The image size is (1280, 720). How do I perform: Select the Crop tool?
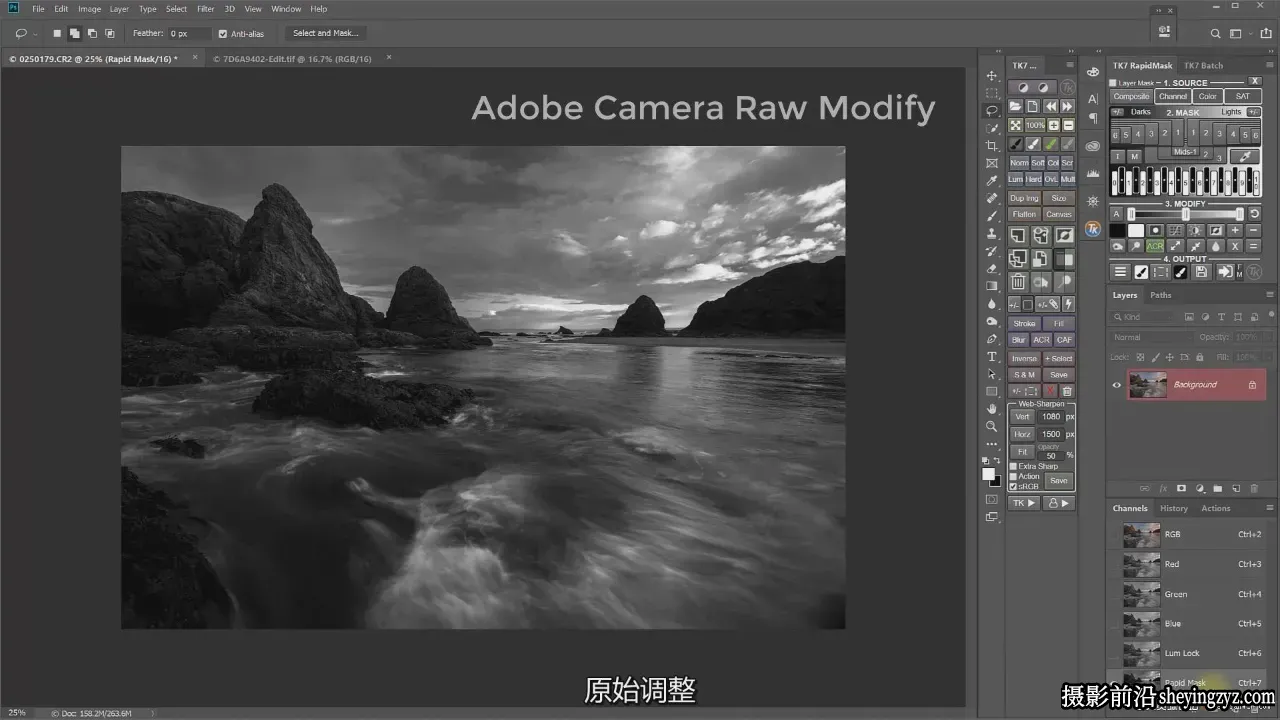click(992, 146)
